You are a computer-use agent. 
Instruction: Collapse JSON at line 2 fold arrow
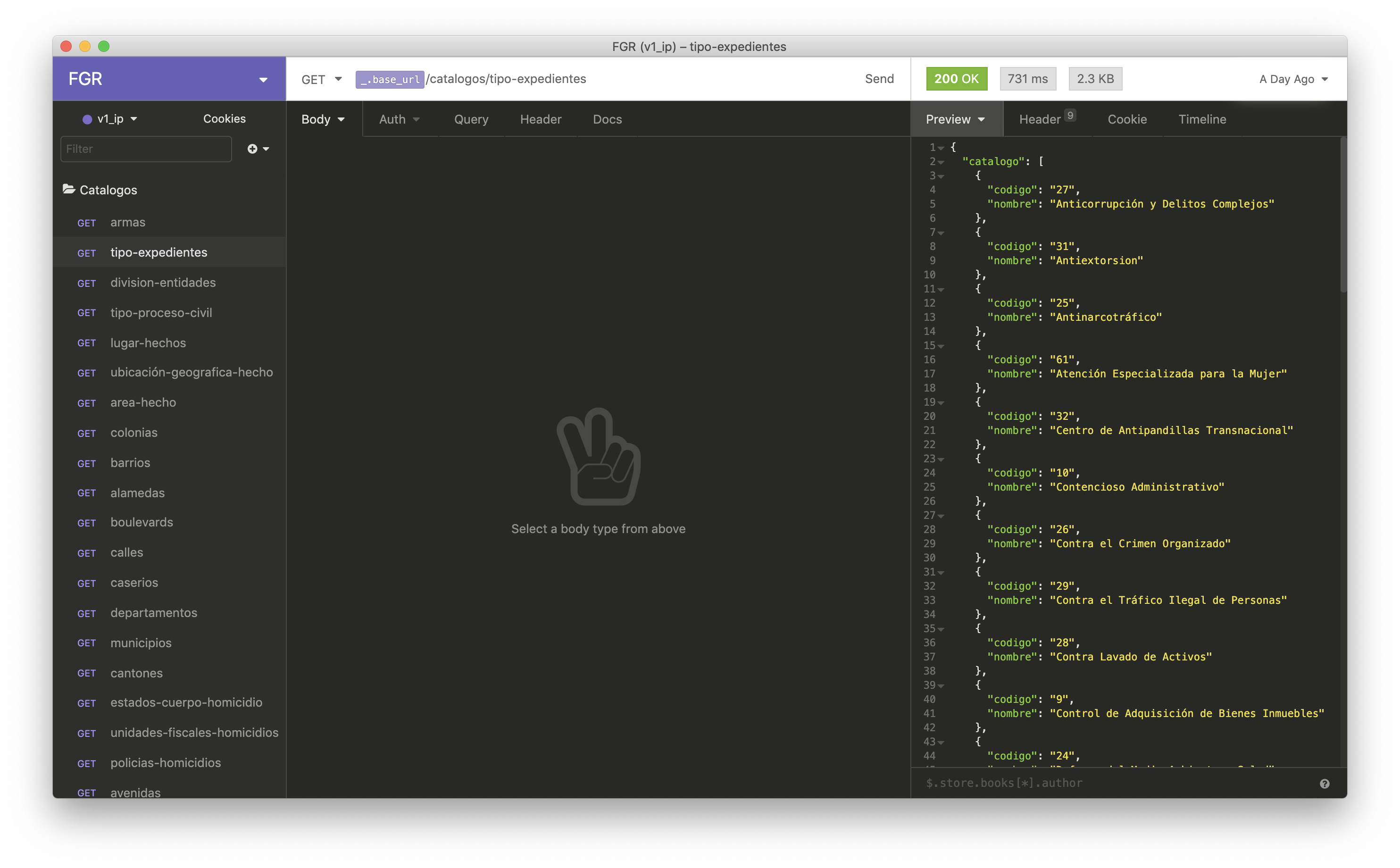pos(941,162)
